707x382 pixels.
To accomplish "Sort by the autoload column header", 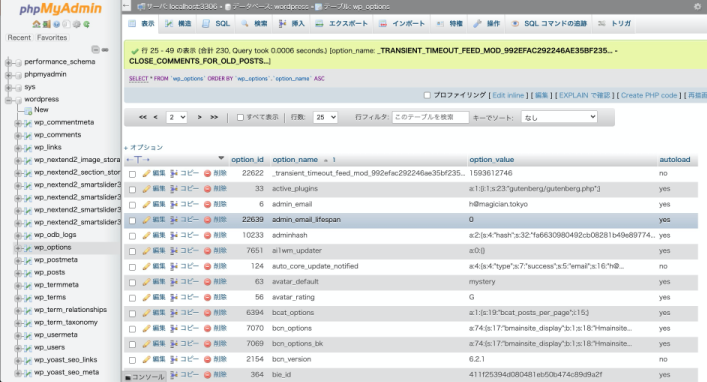I will click(675, 160).
